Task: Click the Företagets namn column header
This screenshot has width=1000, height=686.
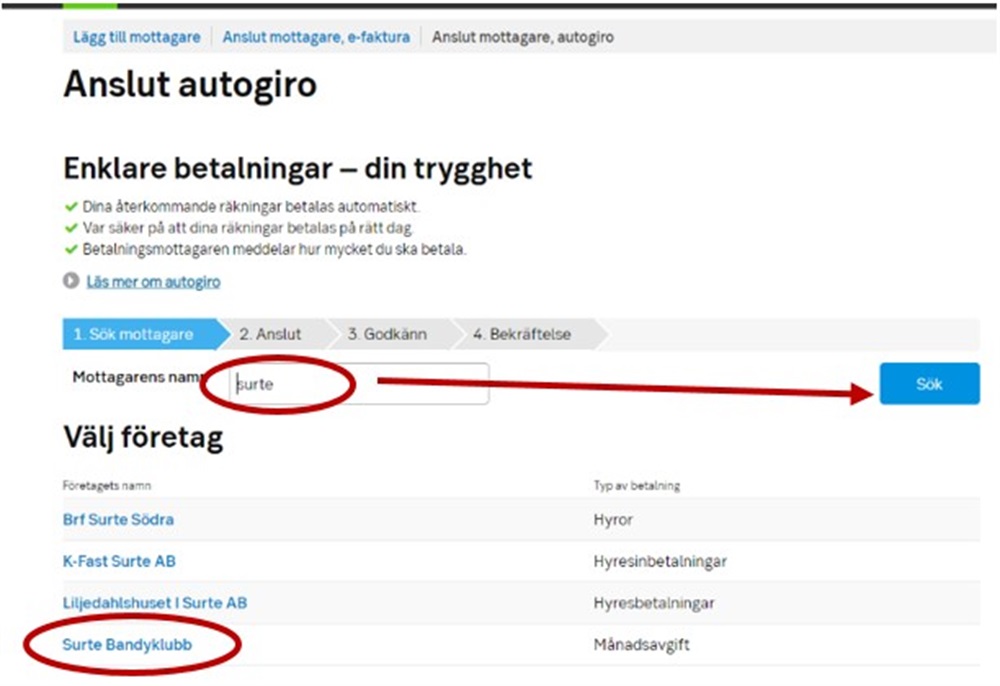Action: pyautogui.click(x=107, y=486)
